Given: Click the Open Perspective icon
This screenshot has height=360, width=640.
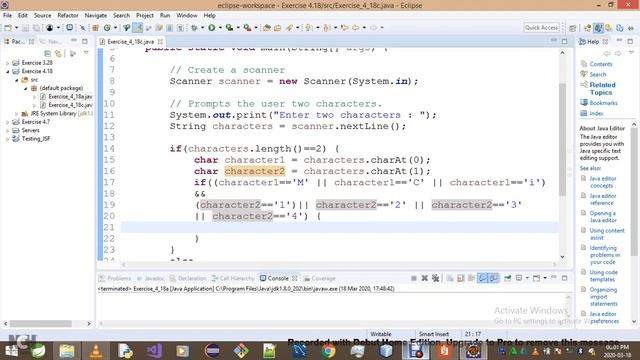Looking at the screenshot, I should coord(573,28).
